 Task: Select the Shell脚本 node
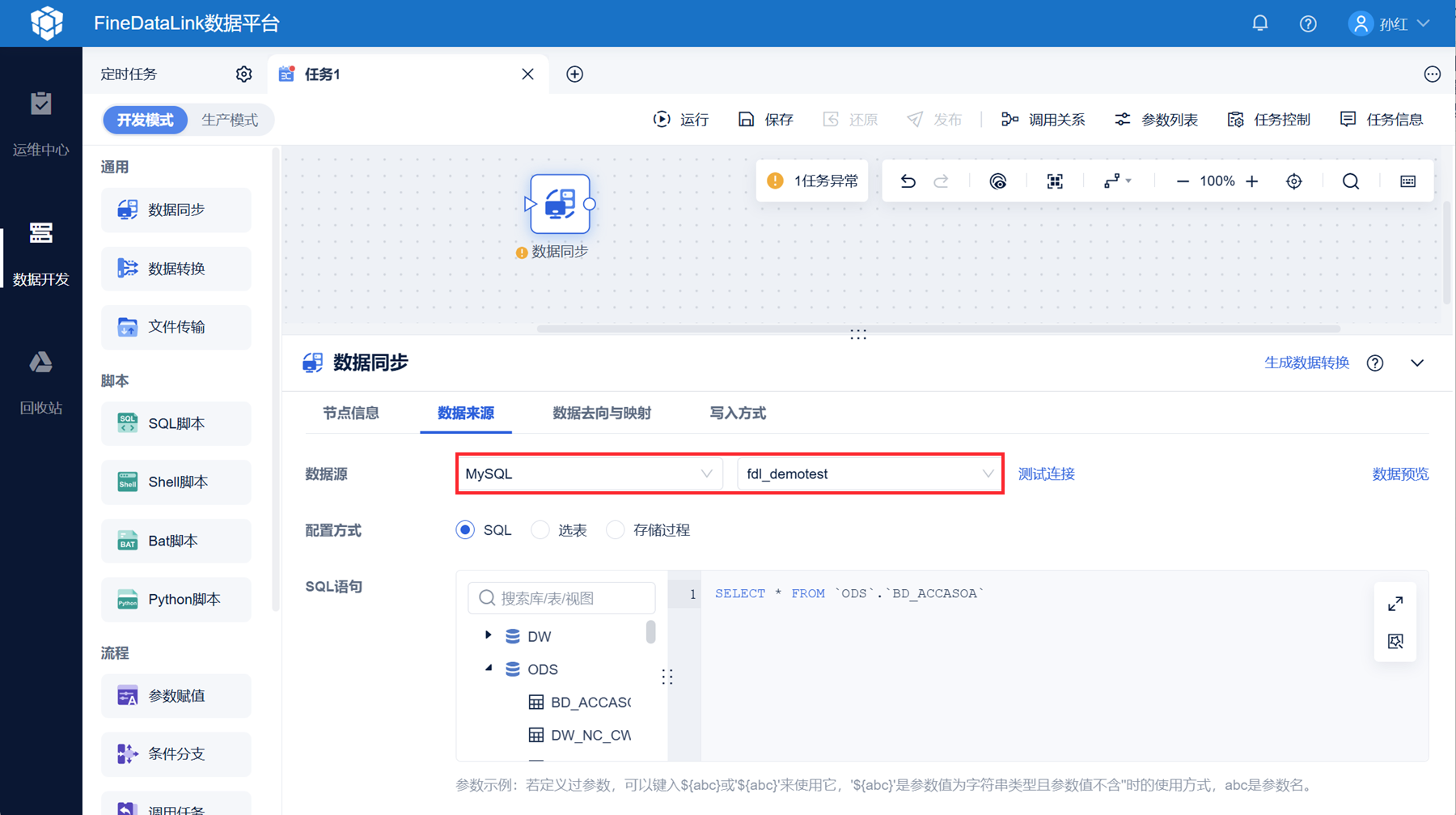[x=176, y=482]
